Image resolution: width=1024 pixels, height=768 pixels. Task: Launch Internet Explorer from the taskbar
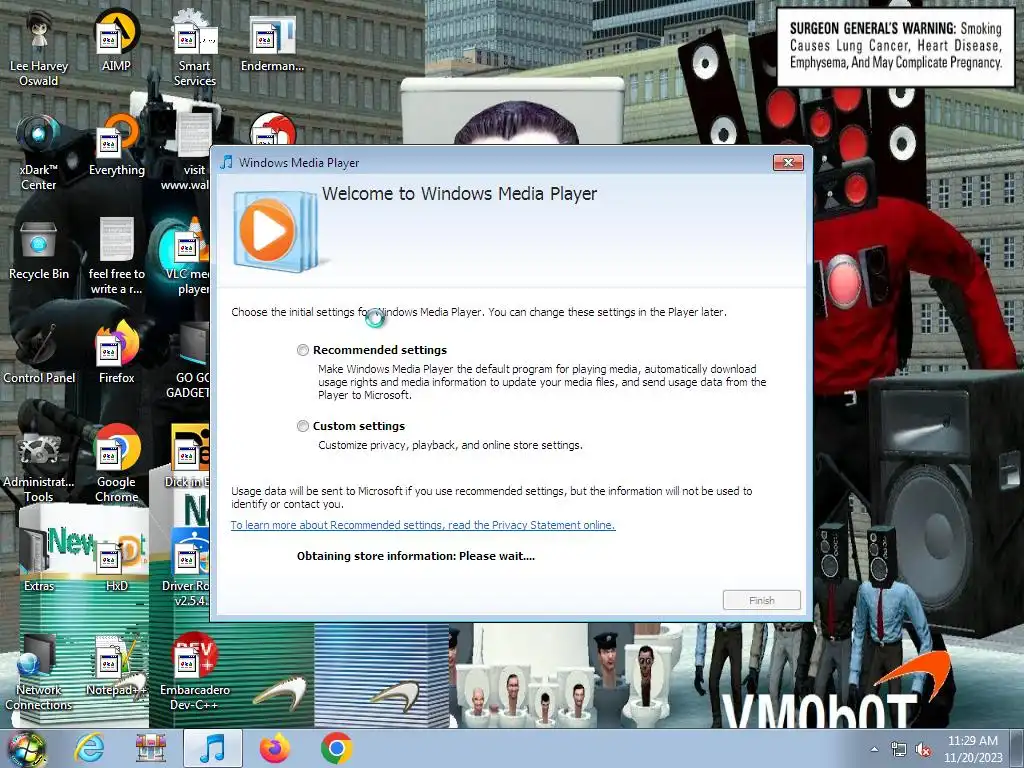(88, 748)
